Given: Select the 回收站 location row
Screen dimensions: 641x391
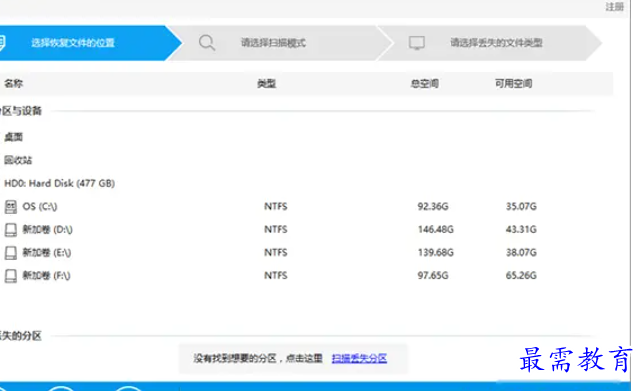Looking at the screenshot, I should (x=18, y=160).
